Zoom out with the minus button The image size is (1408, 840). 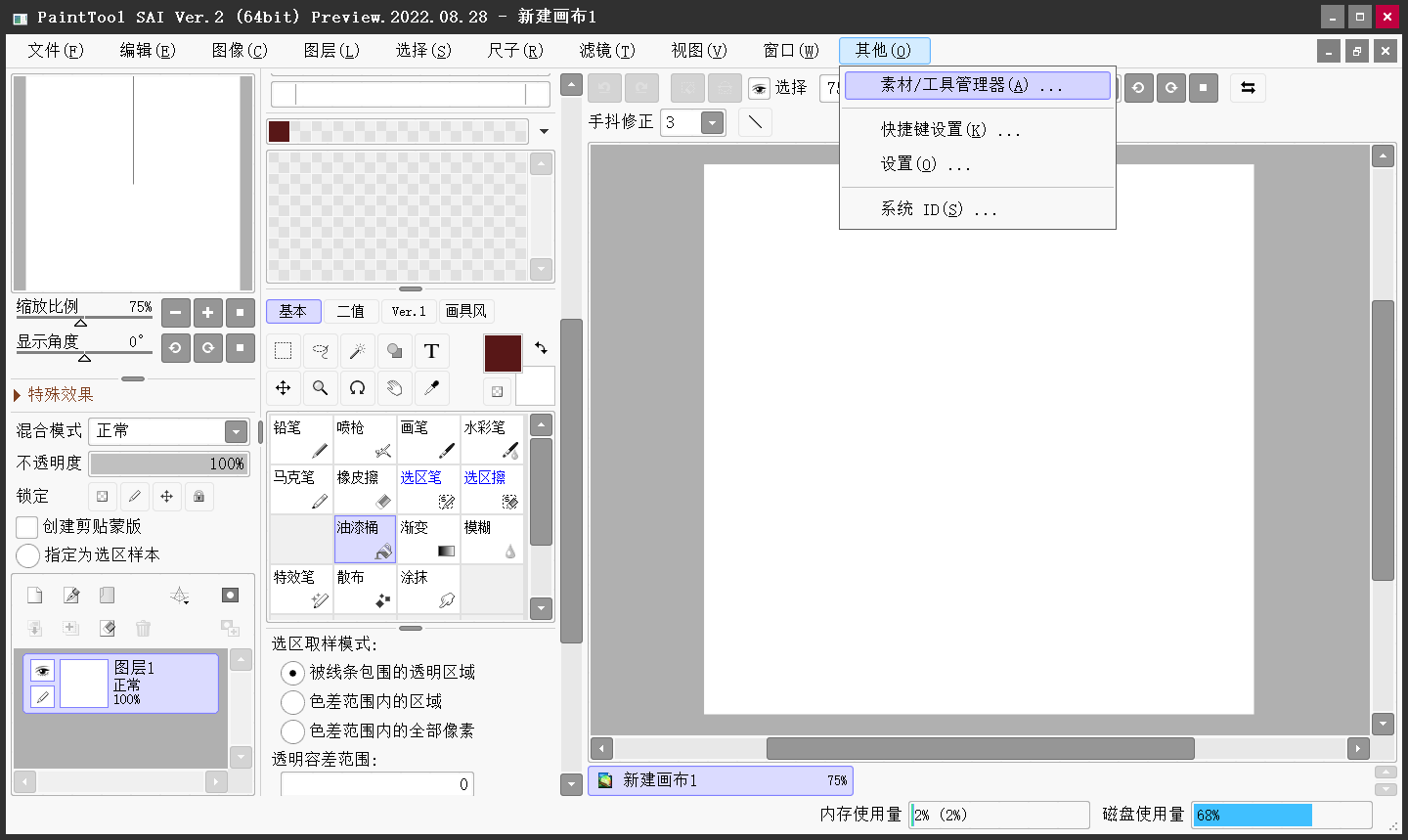pos(175,313)
